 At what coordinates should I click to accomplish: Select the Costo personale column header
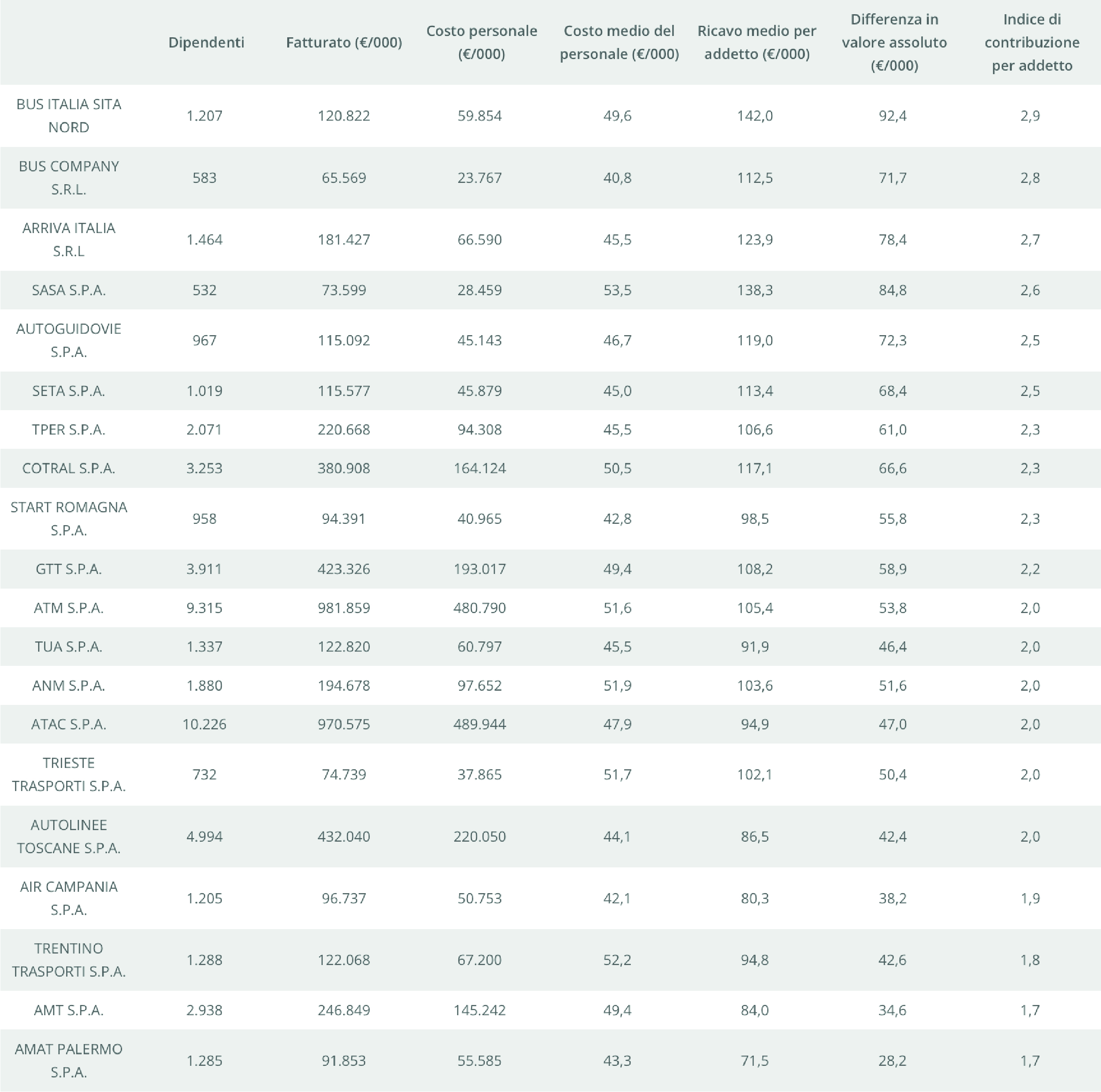coord(482,42)
